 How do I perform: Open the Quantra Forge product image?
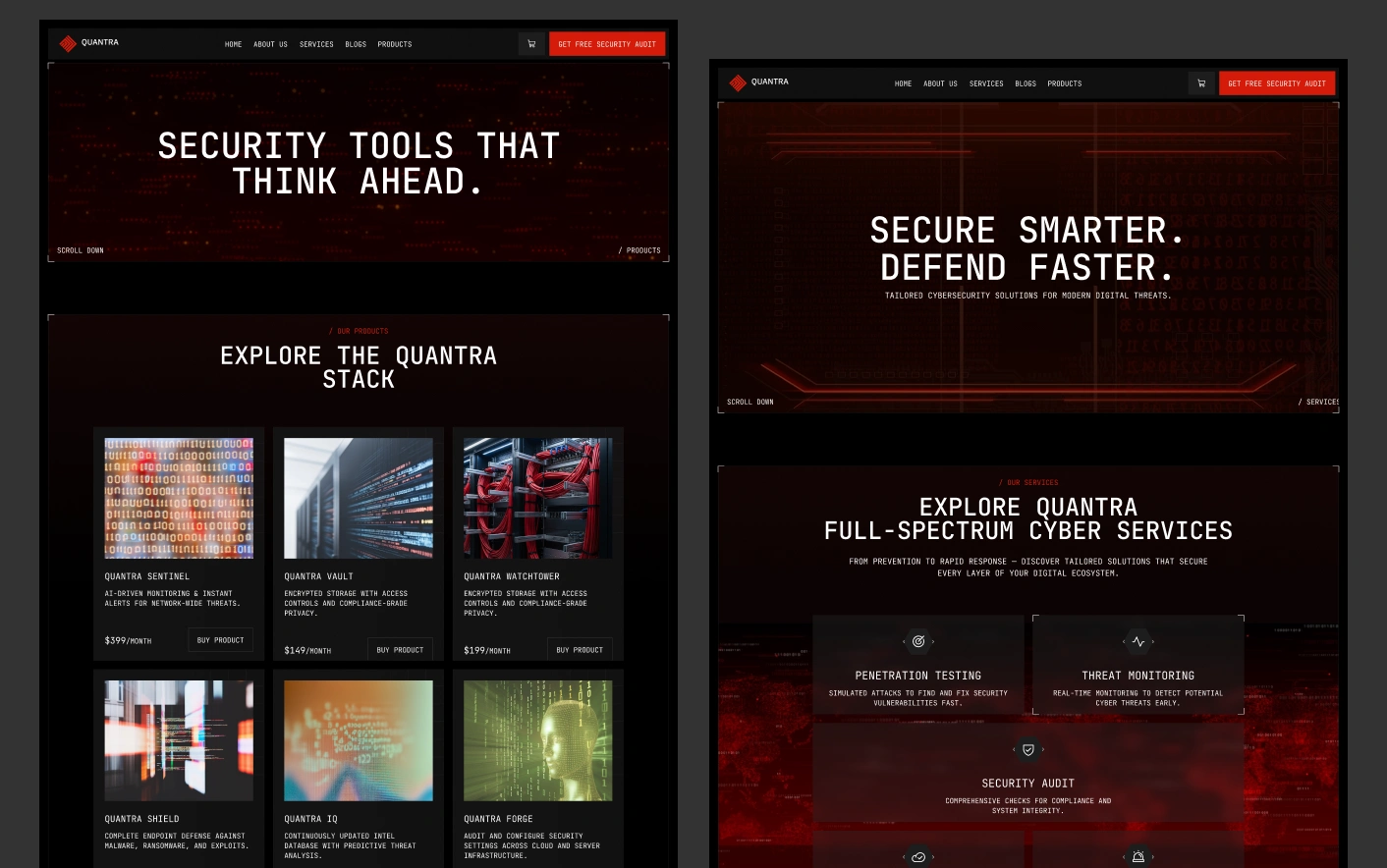tap(537, 740)
